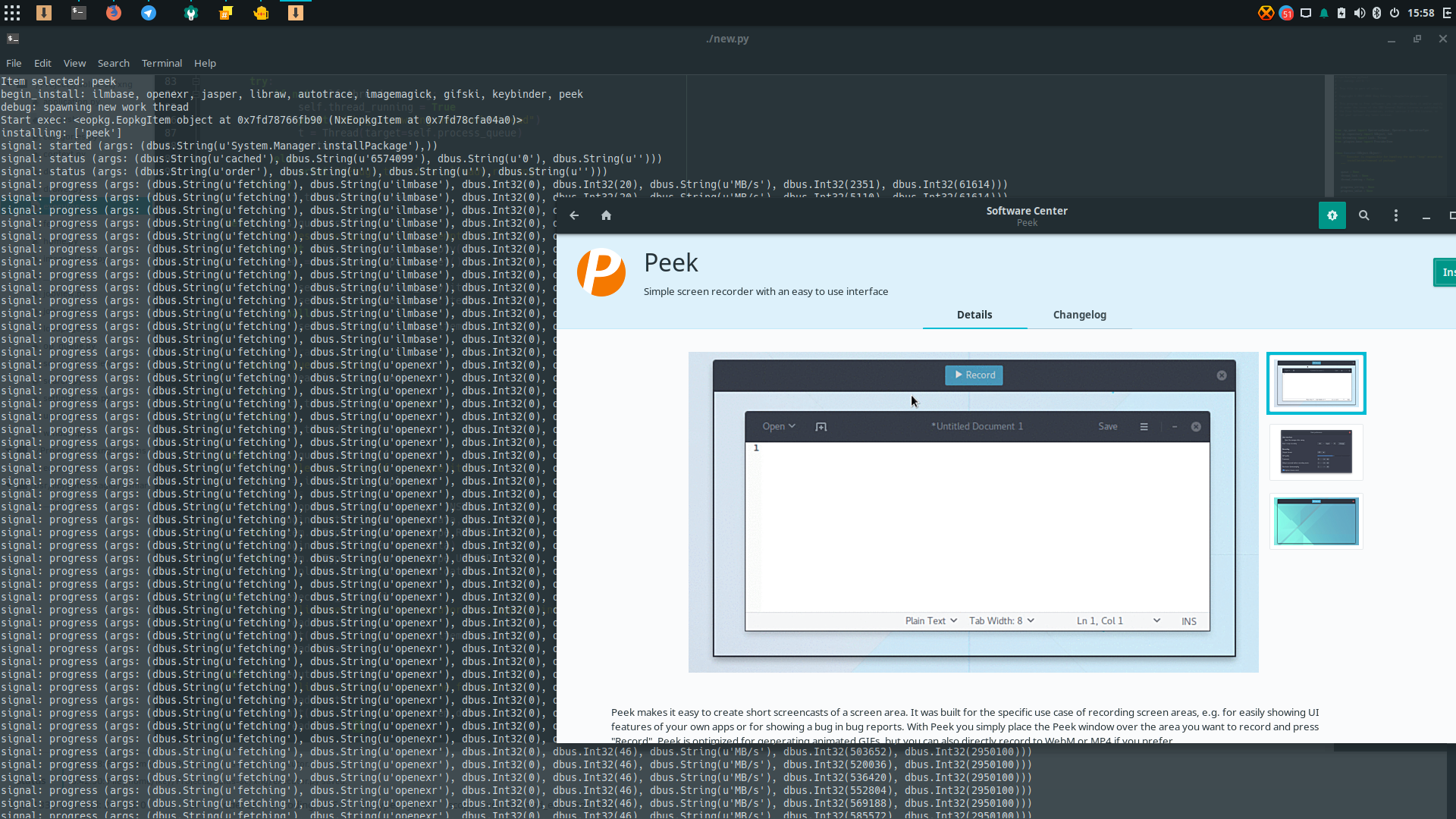
Task: Open the green gear wrench launcher icon
Action: tap(191, 13)
